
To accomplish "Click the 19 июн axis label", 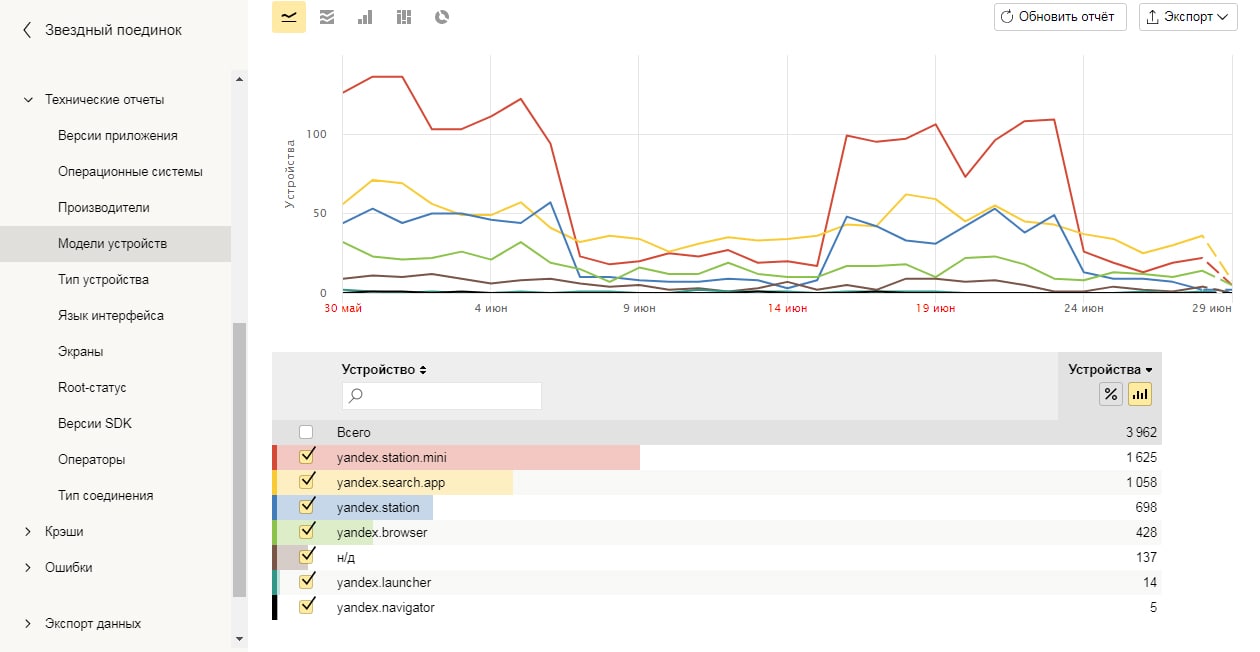I will (x=936, y=309).
